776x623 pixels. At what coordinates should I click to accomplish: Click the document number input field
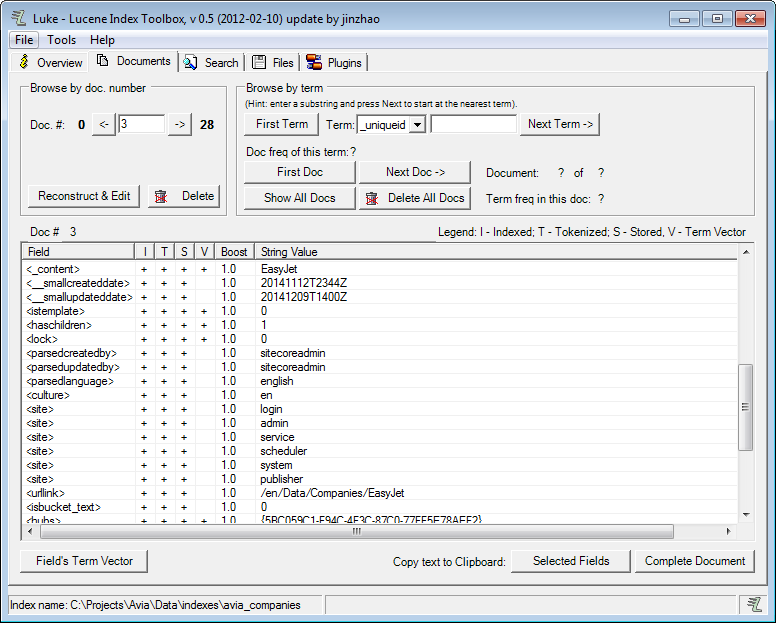point(141,125)
